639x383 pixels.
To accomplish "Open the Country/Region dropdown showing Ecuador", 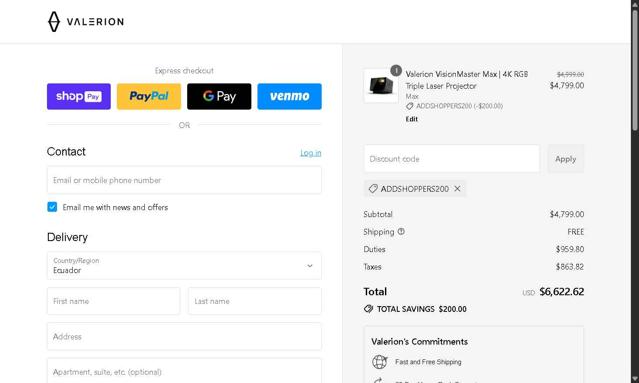I will [x=184, y=266].
